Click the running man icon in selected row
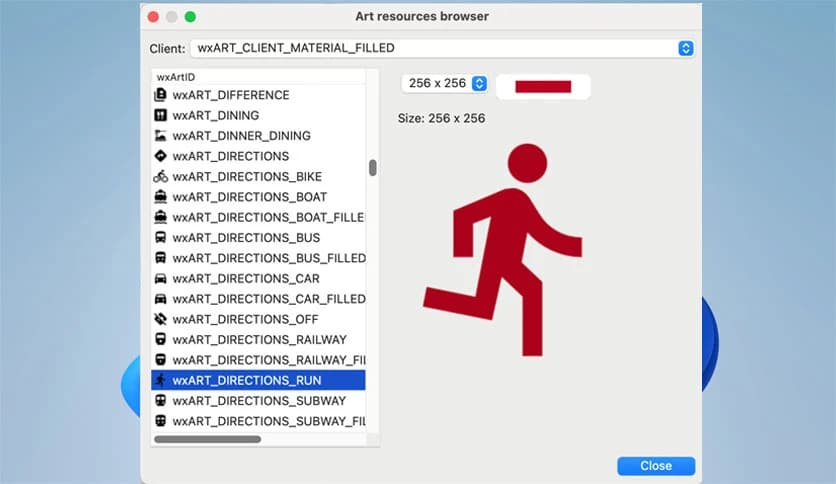Screen dimensions: 836x484 160,380
